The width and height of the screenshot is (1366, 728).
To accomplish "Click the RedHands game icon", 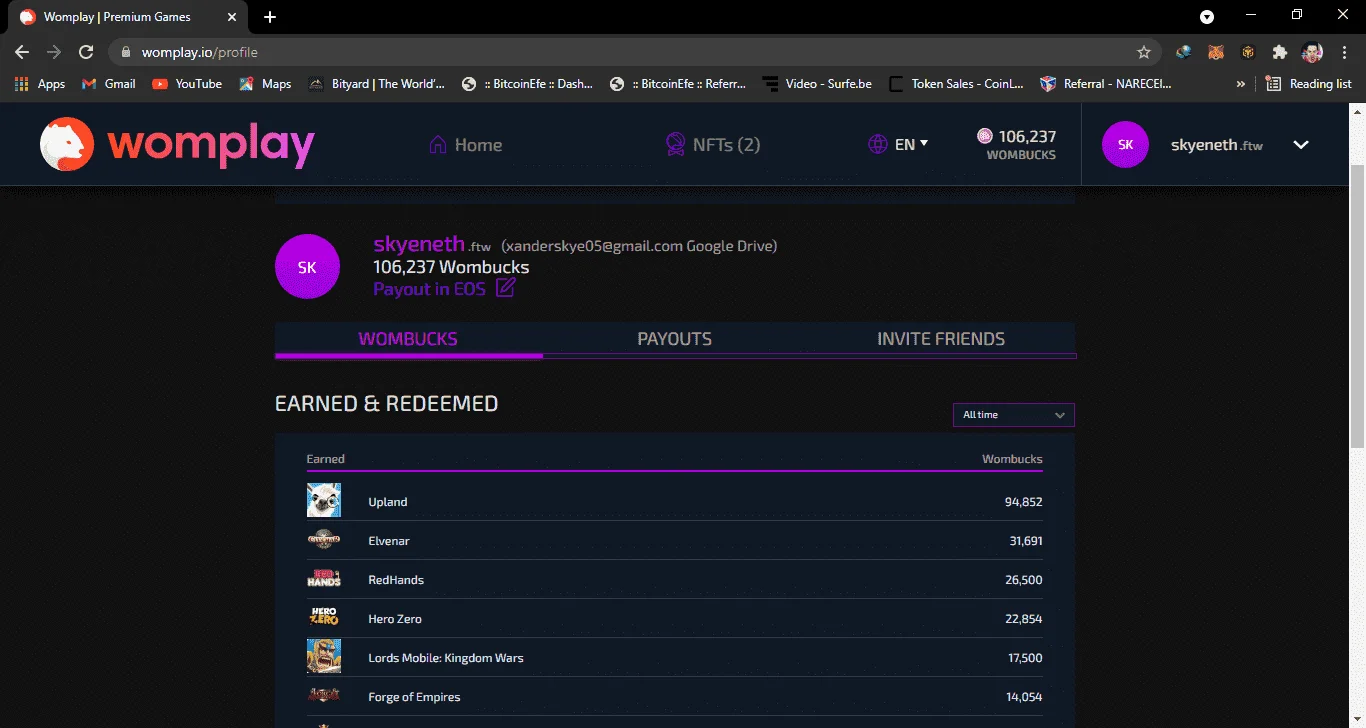I will point(324,579).
